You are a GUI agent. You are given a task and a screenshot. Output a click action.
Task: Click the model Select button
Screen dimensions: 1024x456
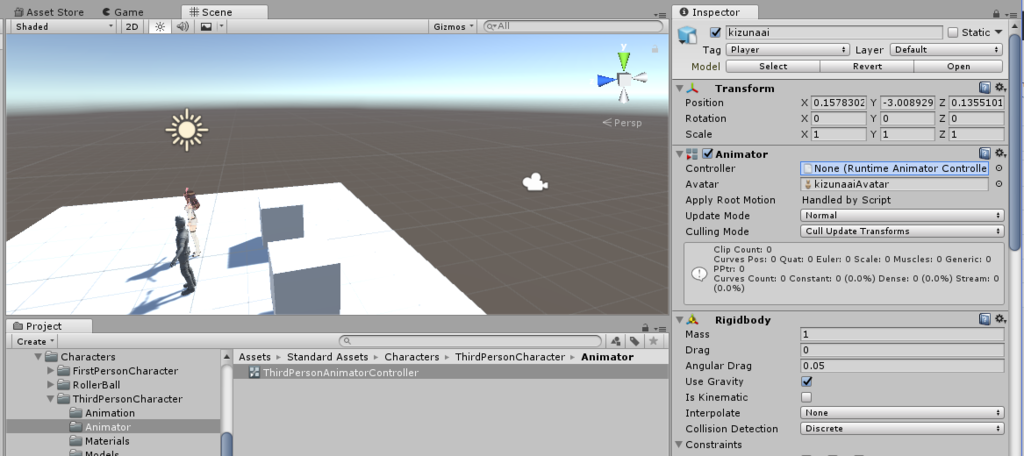click(773, 67)
